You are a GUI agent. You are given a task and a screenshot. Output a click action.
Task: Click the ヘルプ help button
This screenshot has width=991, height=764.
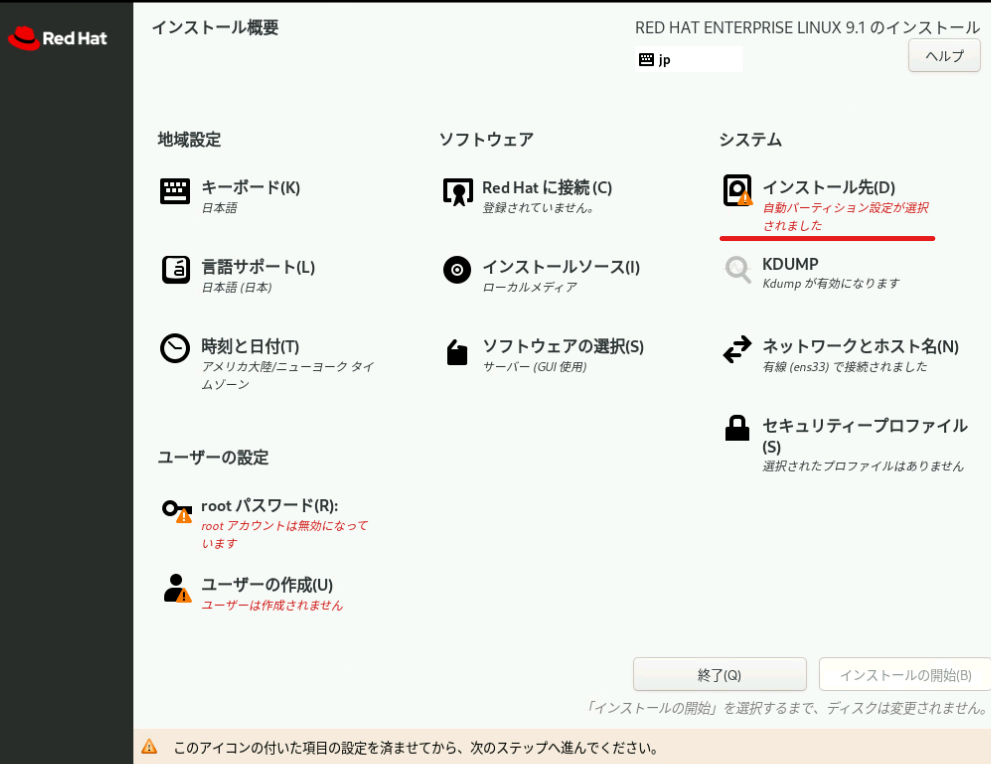pyautogui.click(x=944, y=56)
